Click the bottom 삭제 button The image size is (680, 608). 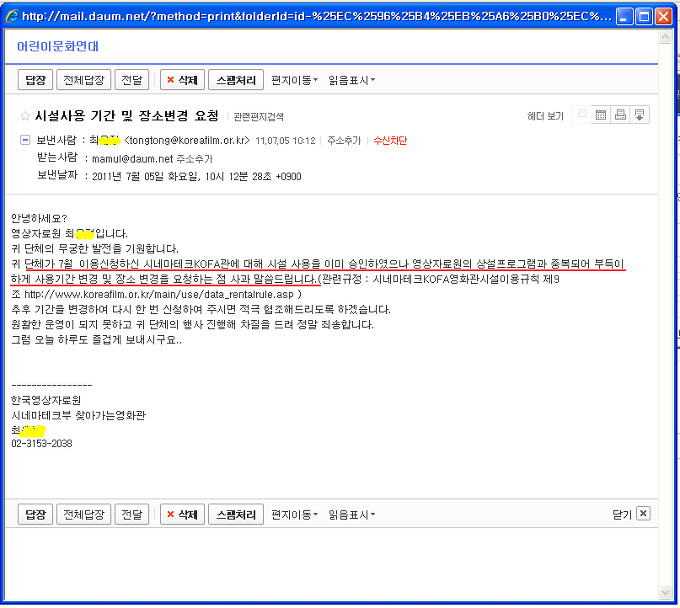pyautogui.click(x=182, y=514)
